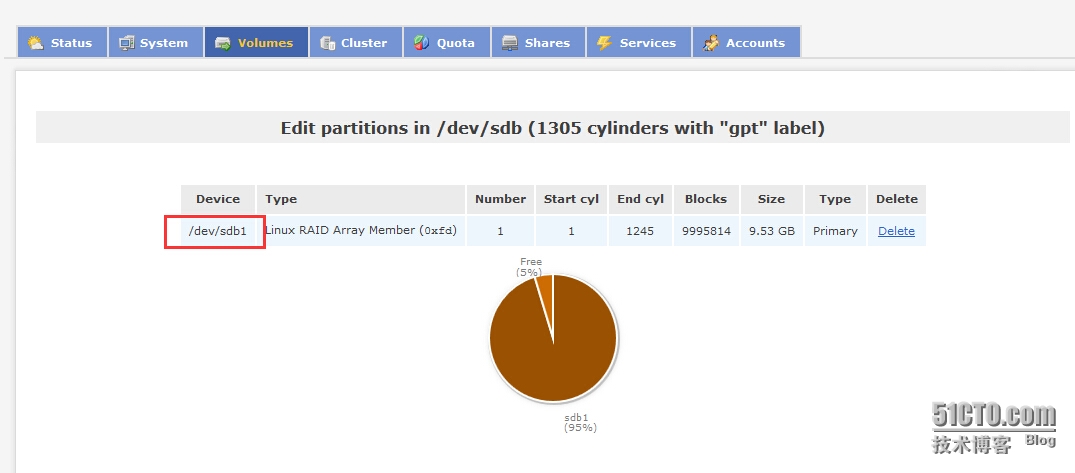1075x473 pixels.
Task: Click the 9995814 blocks value
Action: (706, 231)
